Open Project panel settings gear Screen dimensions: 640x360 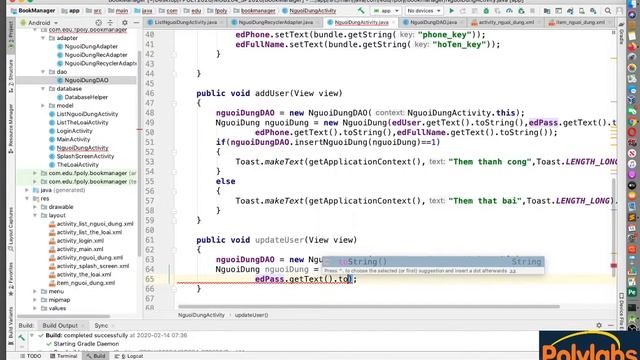124,23
